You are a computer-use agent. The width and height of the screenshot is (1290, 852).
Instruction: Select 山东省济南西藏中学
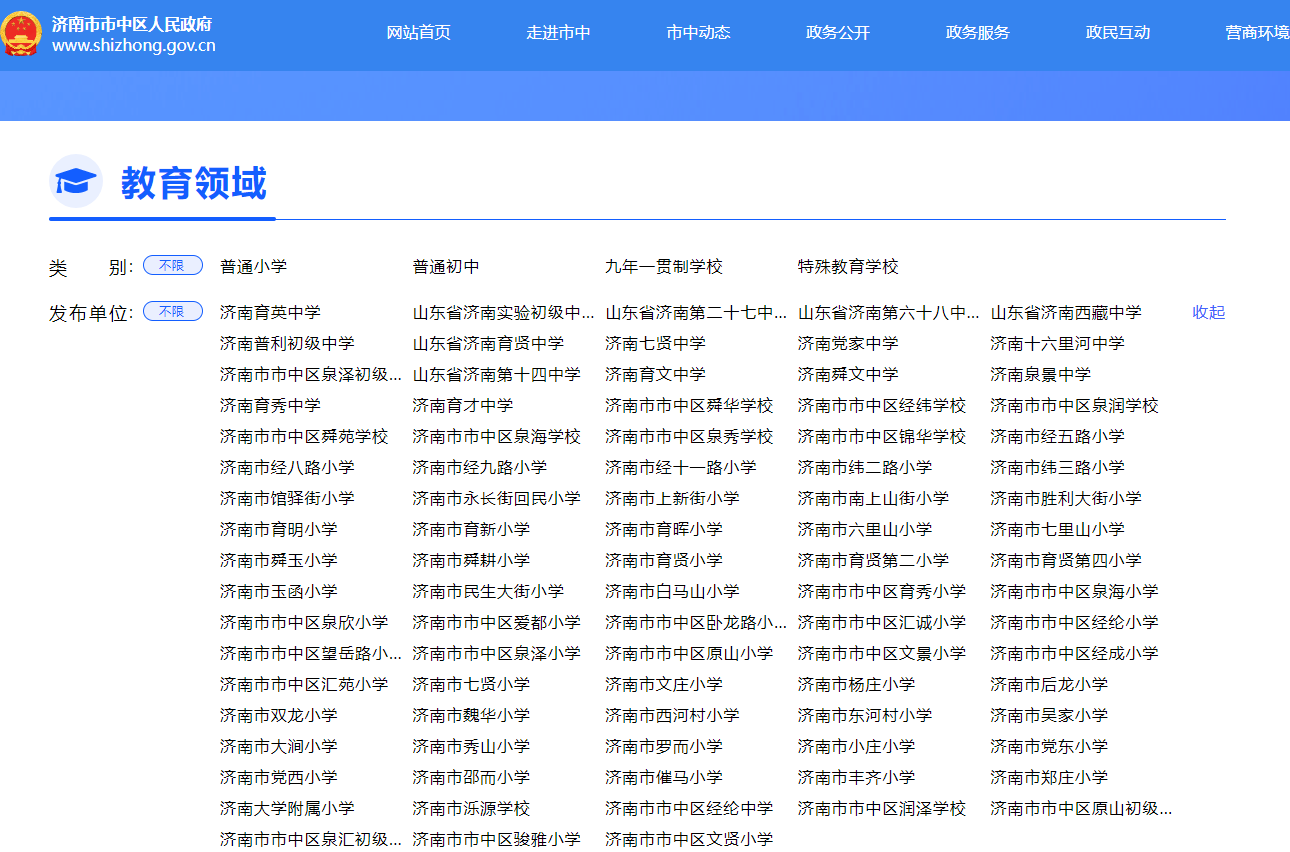(1066, 312)
